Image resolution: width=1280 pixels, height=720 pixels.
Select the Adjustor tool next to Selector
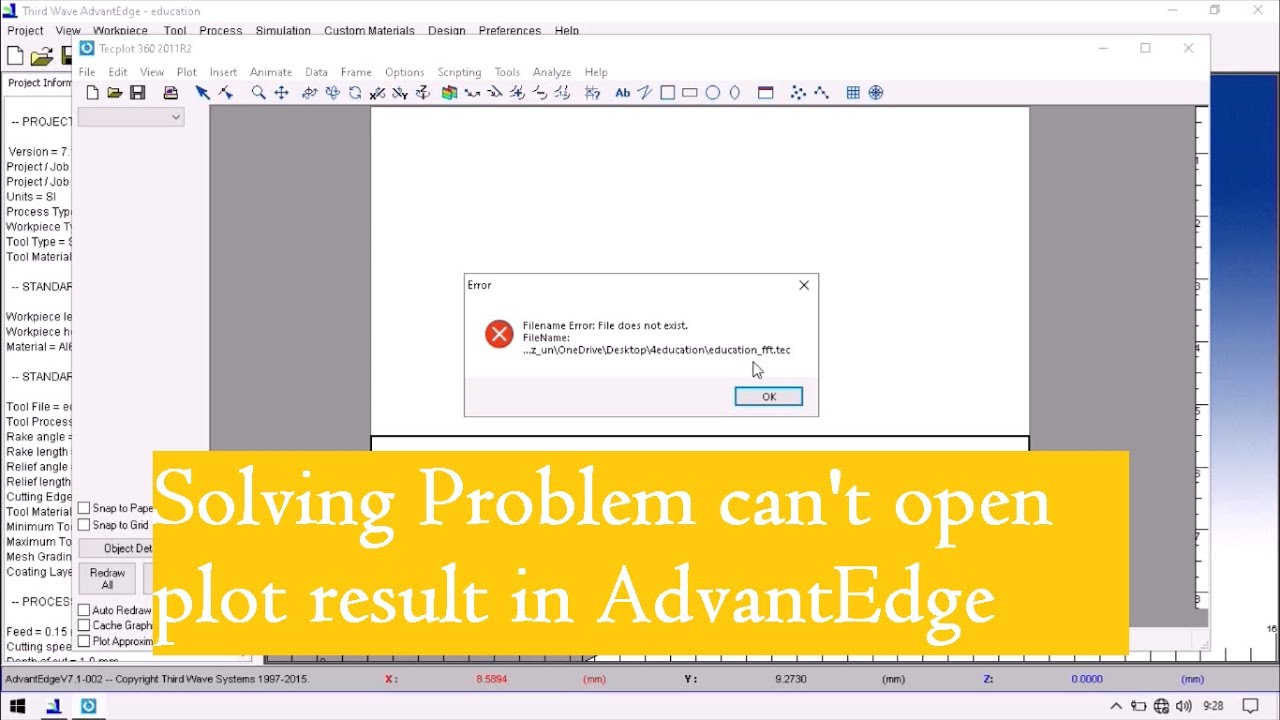[x=226, y=93]
